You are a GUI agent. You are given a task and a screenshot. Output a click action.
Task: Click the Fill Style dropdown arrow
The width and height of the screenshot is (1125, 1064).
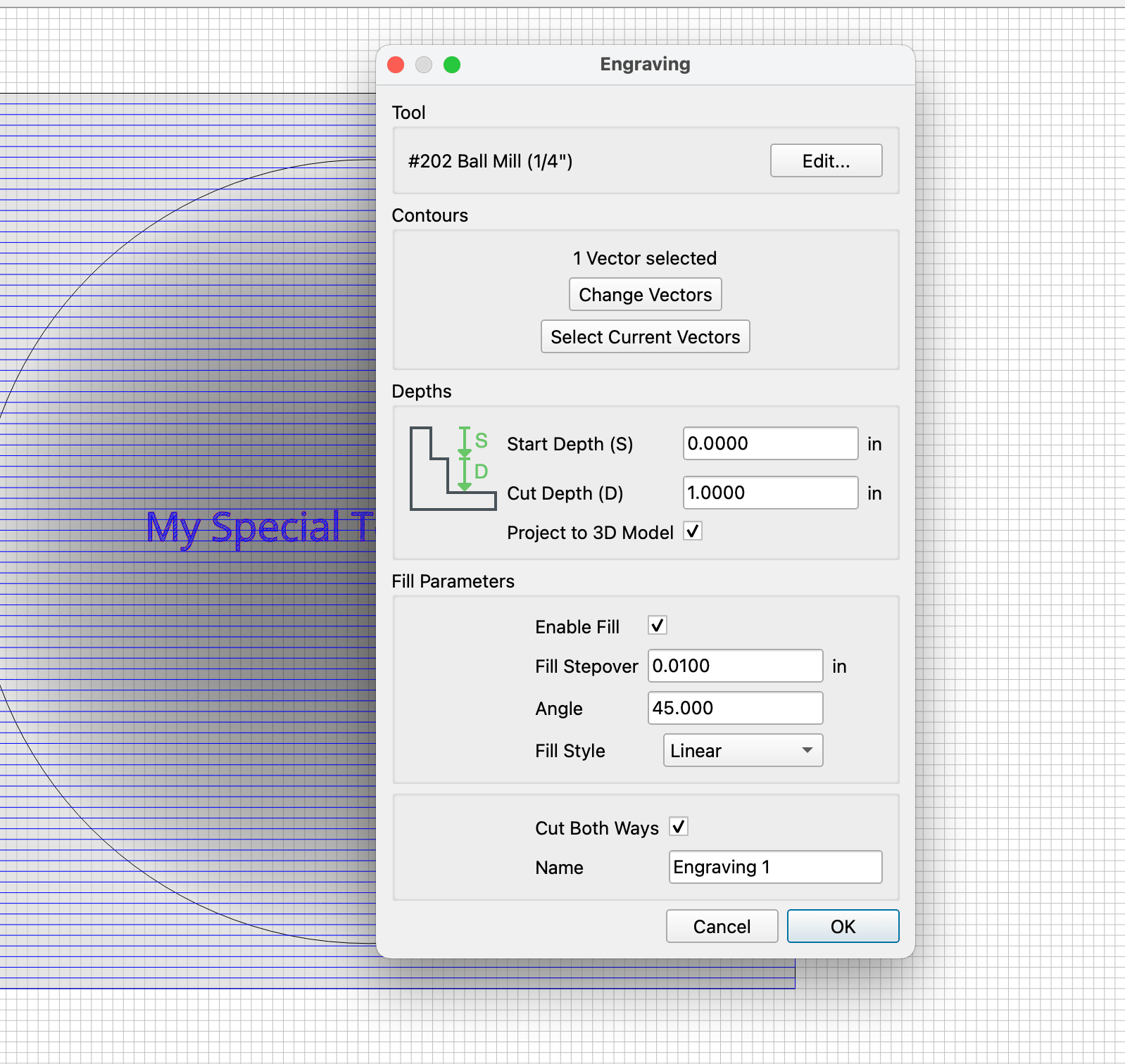[x=807, y=750]
